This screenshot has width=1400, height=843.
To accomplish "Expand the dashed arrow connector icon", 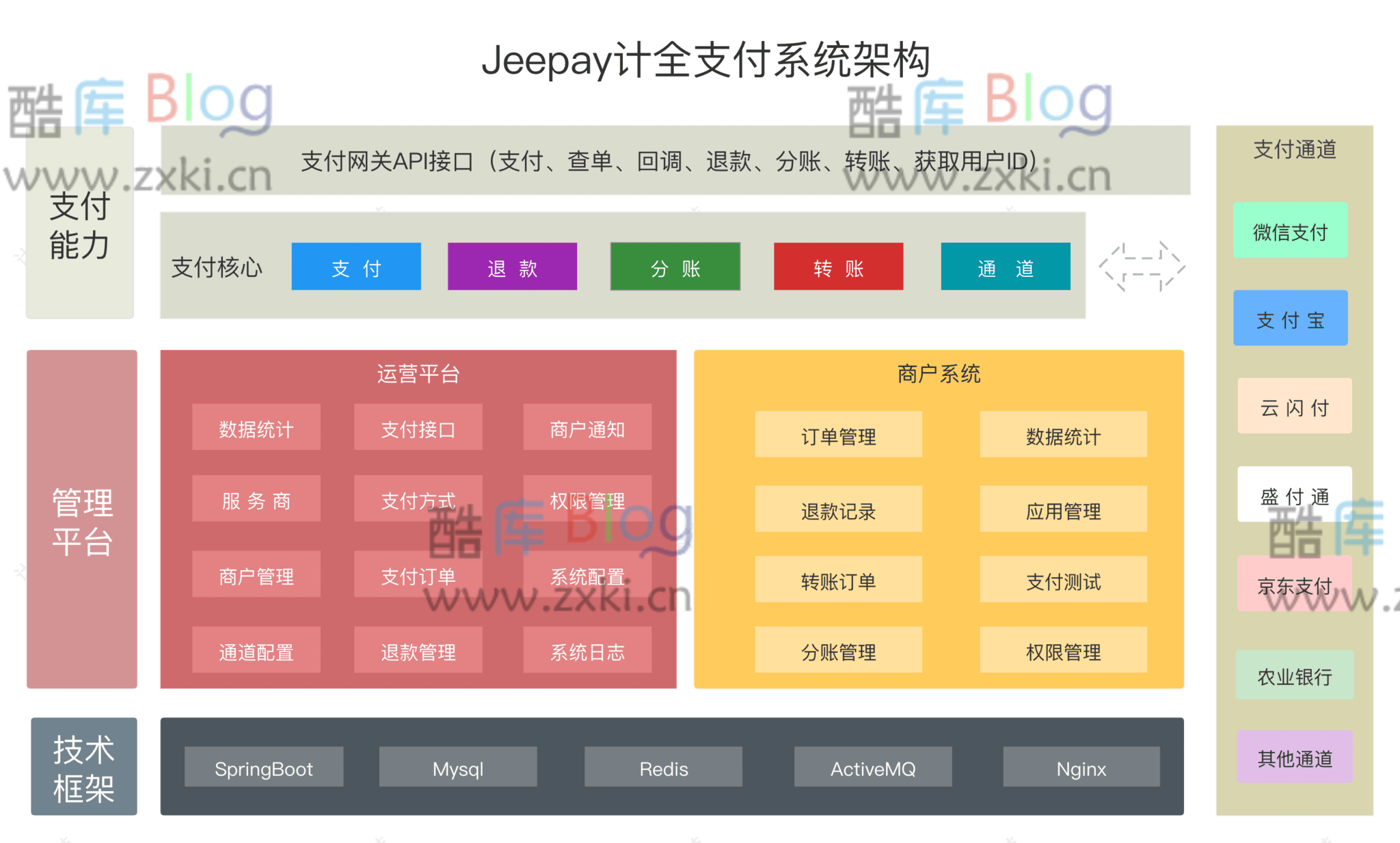I will 1140,267.
